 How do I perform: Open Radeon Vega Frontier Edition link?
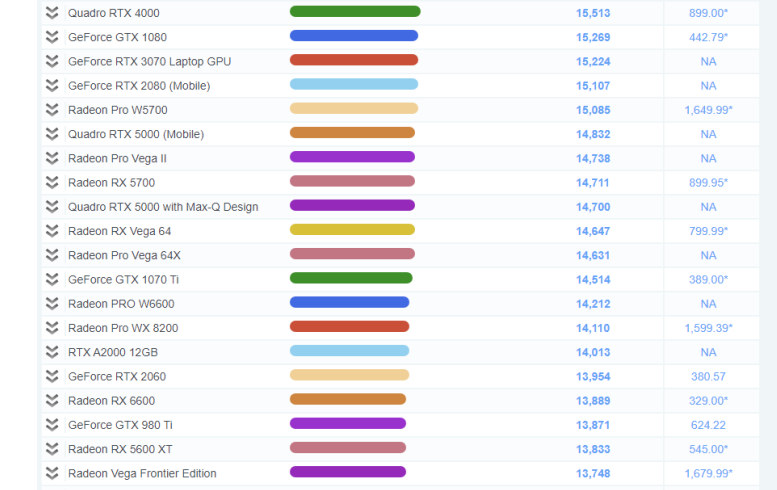coord(142,473)
